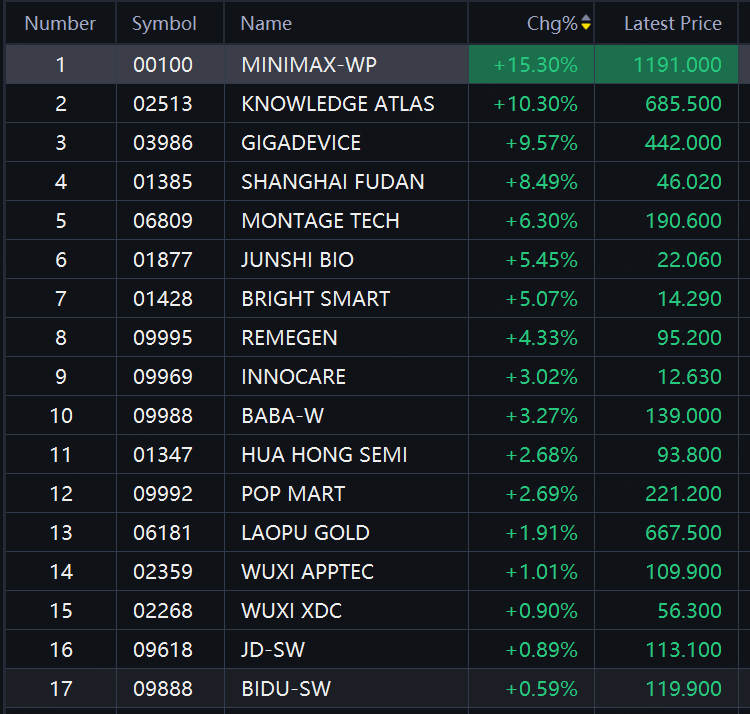Click symbol code 09888
This screenshot has height=714, width=750.
(x=163, y=689)
